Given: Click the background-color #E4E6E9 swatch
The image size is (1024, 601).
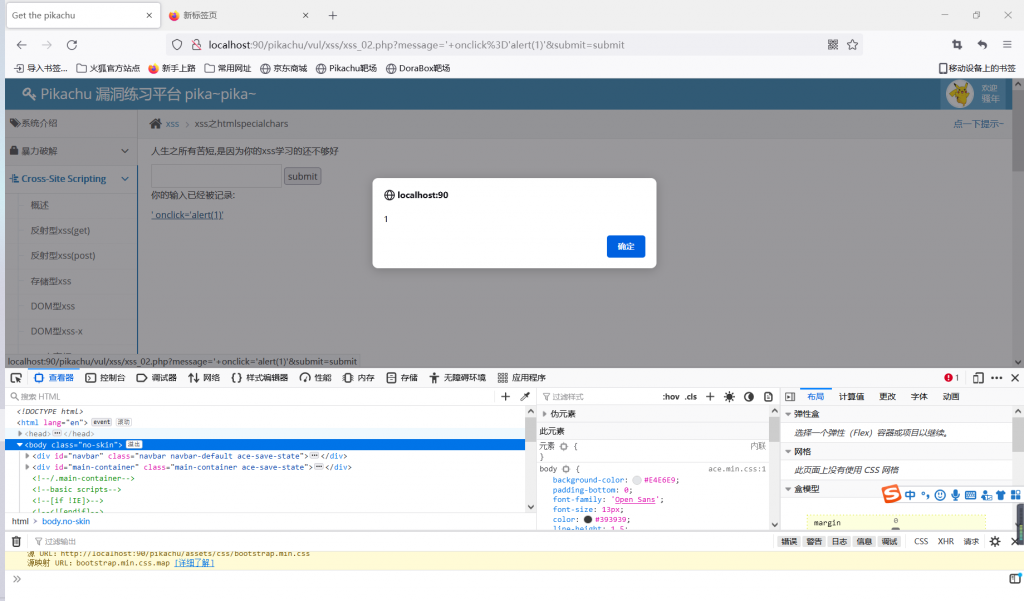Looking at the screenshot, I should [x=637, y=480].
